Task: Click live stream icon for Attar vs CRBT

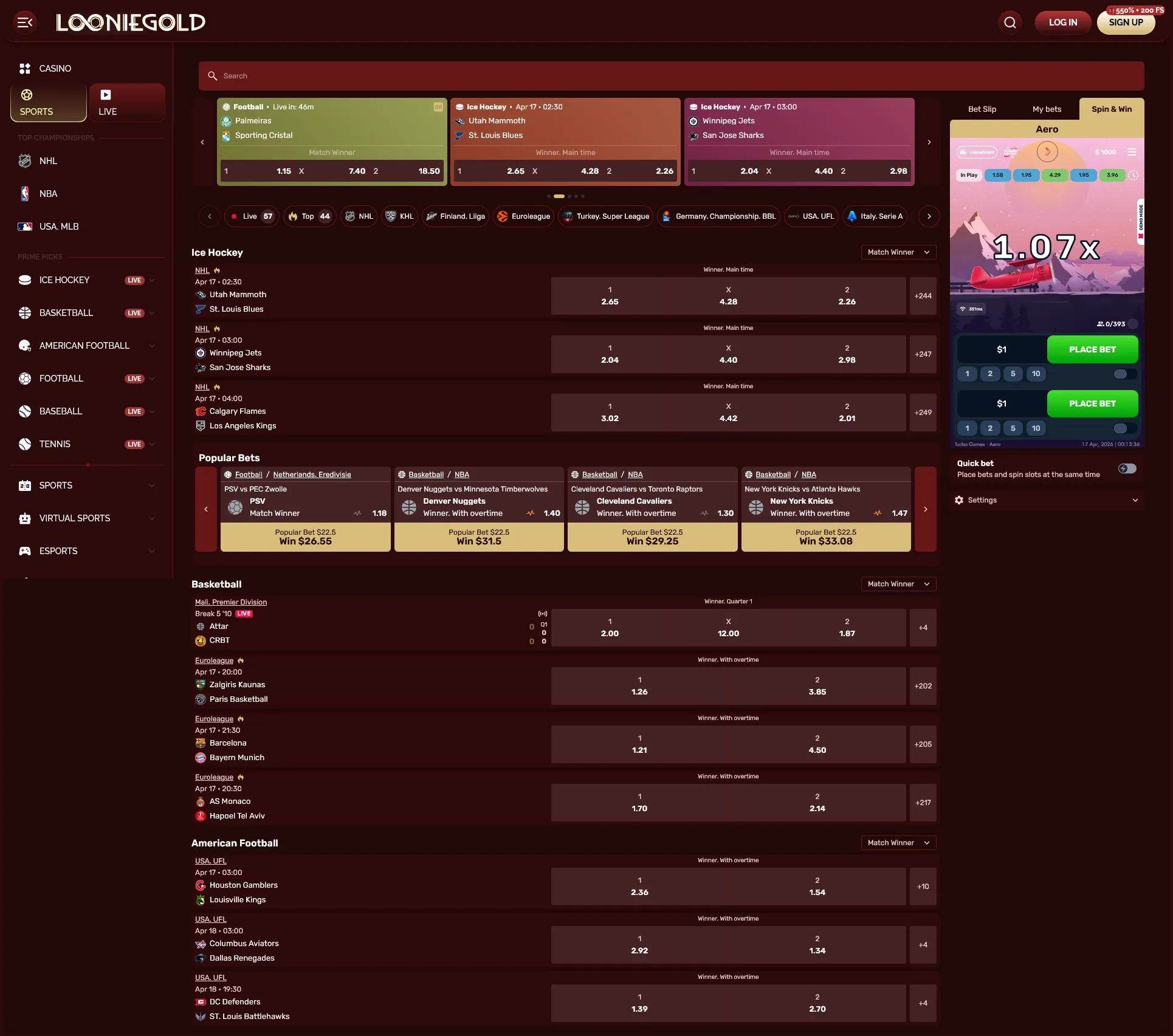Action: click(x=543, y=614)
